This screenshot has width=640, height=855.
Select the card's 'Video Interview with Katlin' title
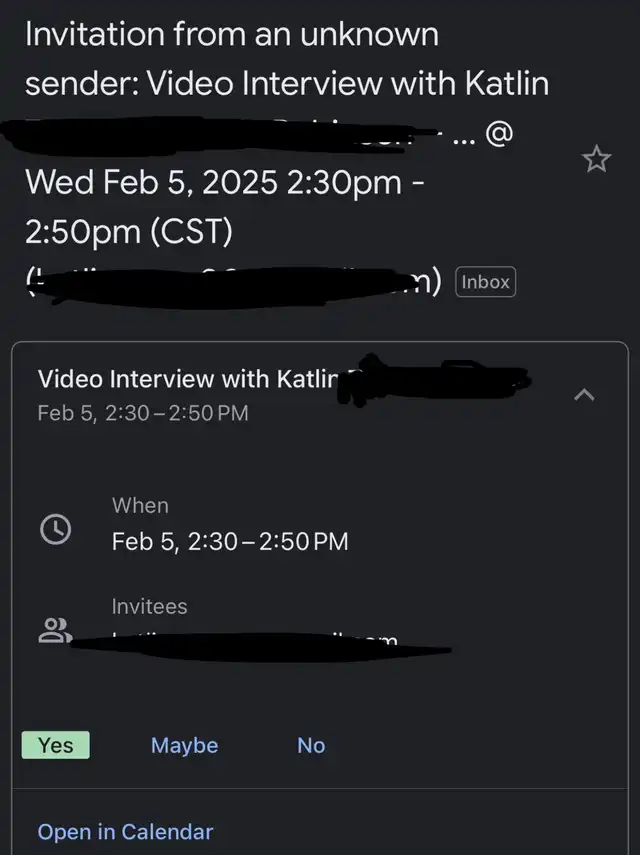point(188,379)
